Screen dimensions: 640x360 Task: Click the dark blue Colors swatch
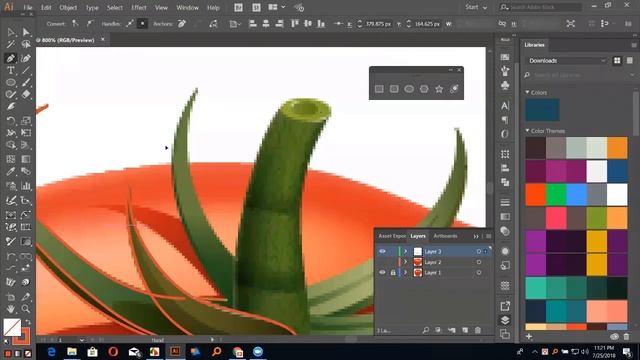(x=542, y=110)
